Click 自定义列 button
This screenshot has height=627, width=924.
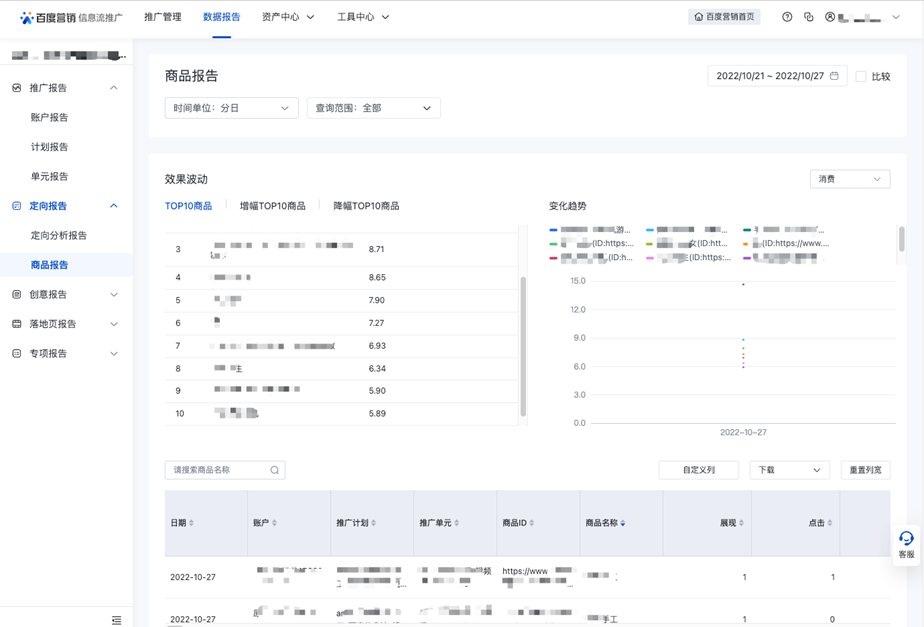click(698, 470)
